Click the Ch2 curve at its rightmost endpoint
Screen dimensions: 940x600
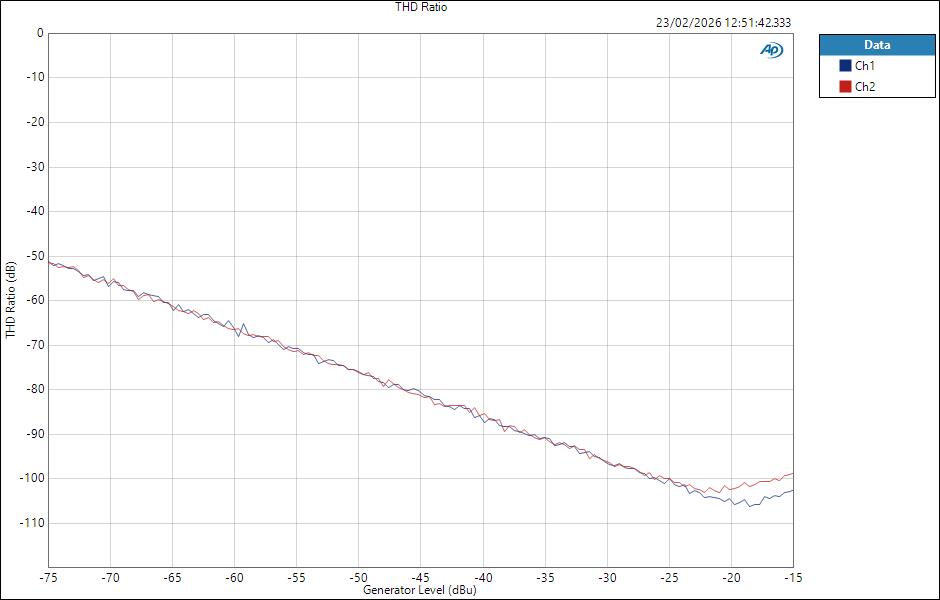click(x=795, y=473)
